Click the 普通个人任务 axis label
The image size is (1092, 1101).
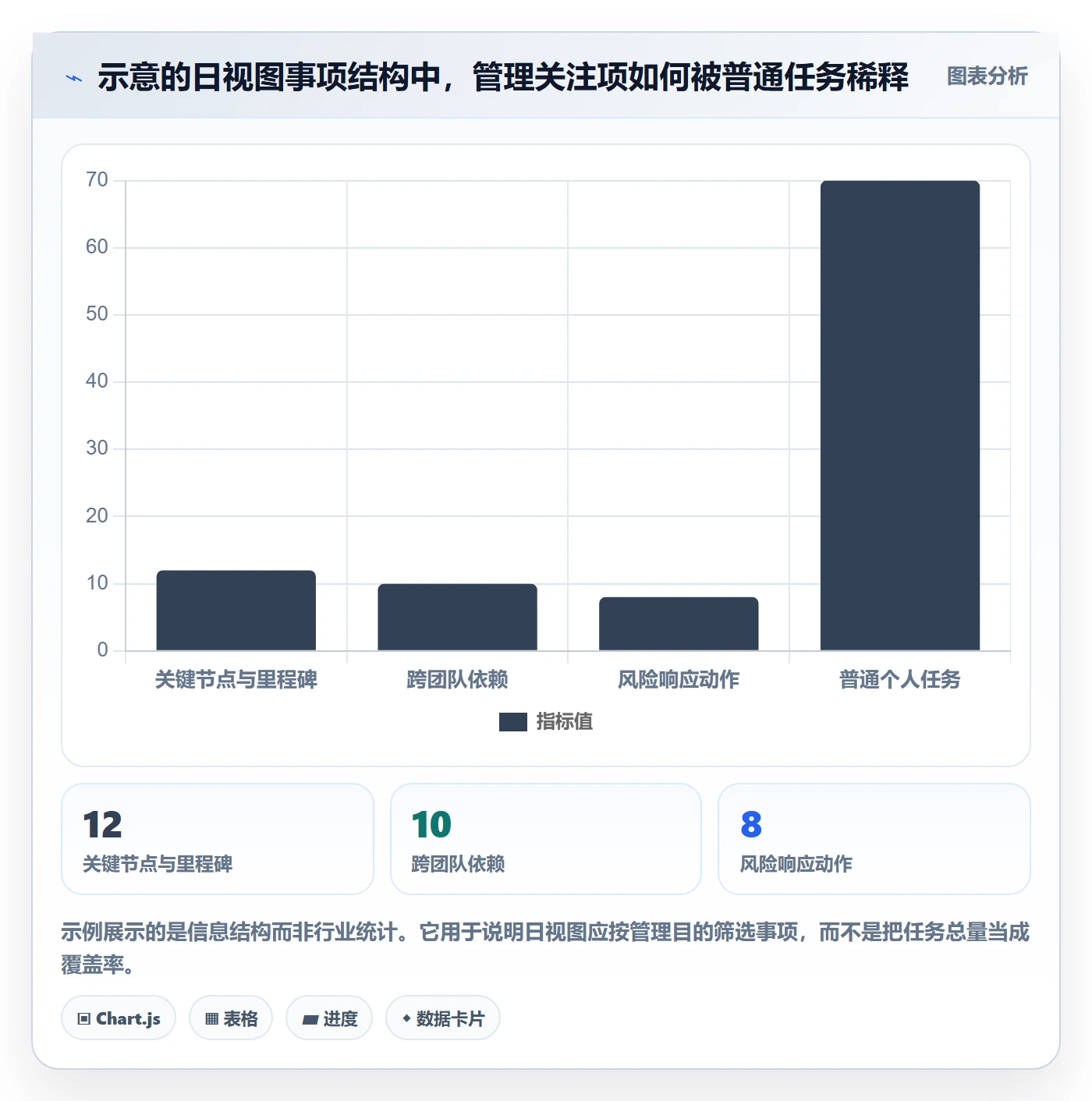pos(900,680)
